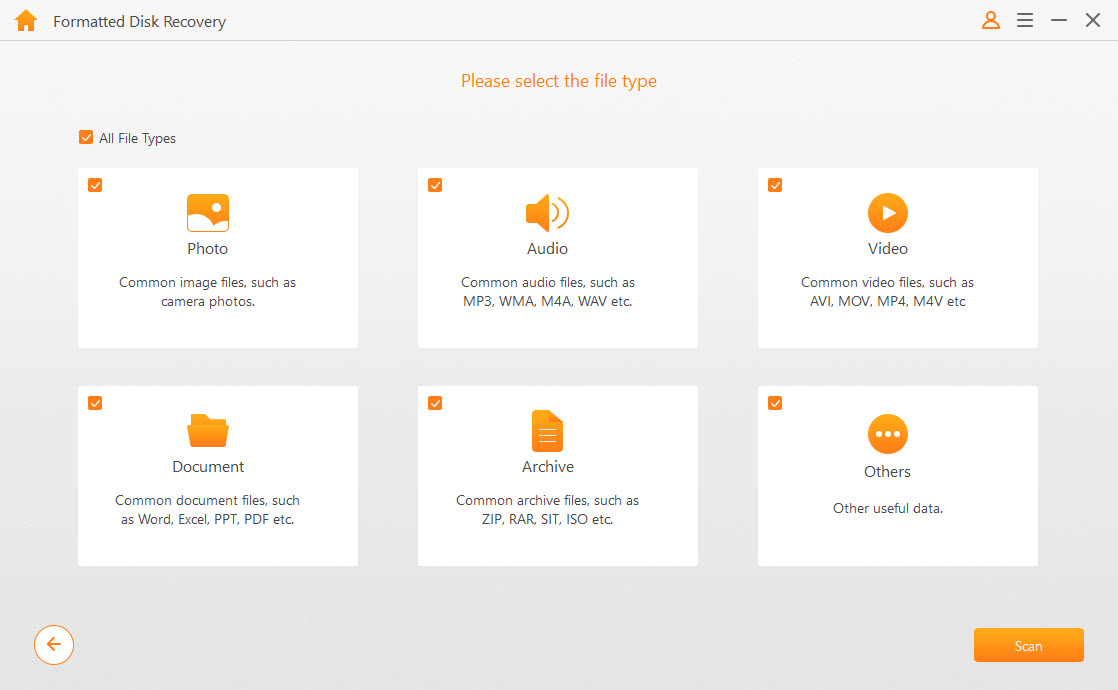Disable the Archive checkbox

click(x=435, y=403)
